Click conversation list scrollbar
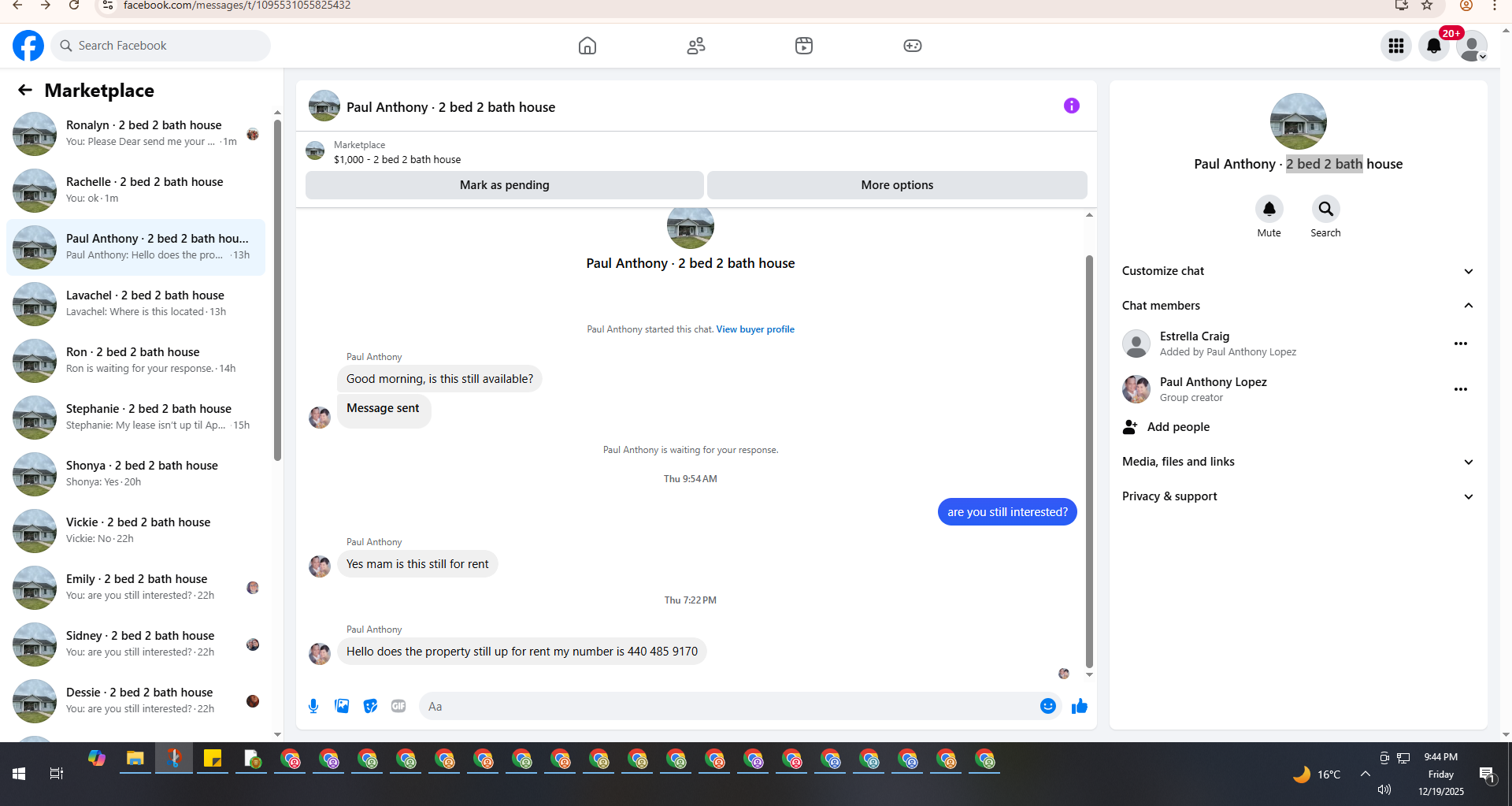The width and height of the screenshot is (1512, 806). [277, 290]
